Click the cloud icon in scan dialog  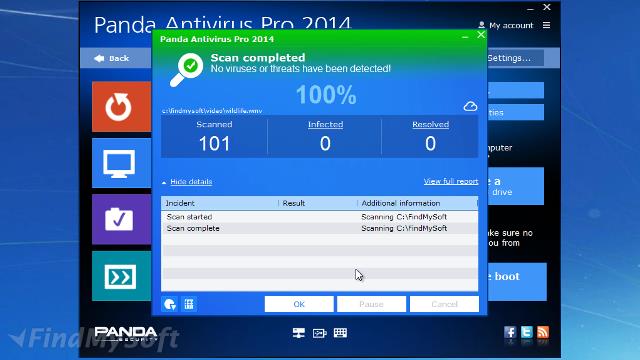pyautogui.click(x=470, y=107)
